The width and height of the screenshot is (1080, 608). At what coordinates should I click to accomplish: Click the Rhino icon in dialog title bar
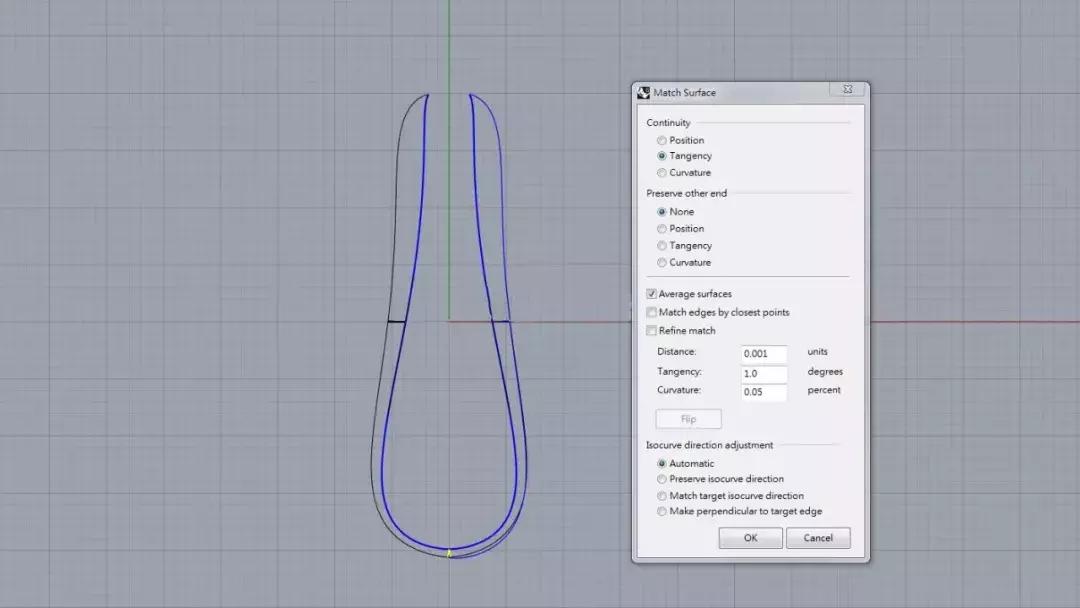tap(644, 92)
